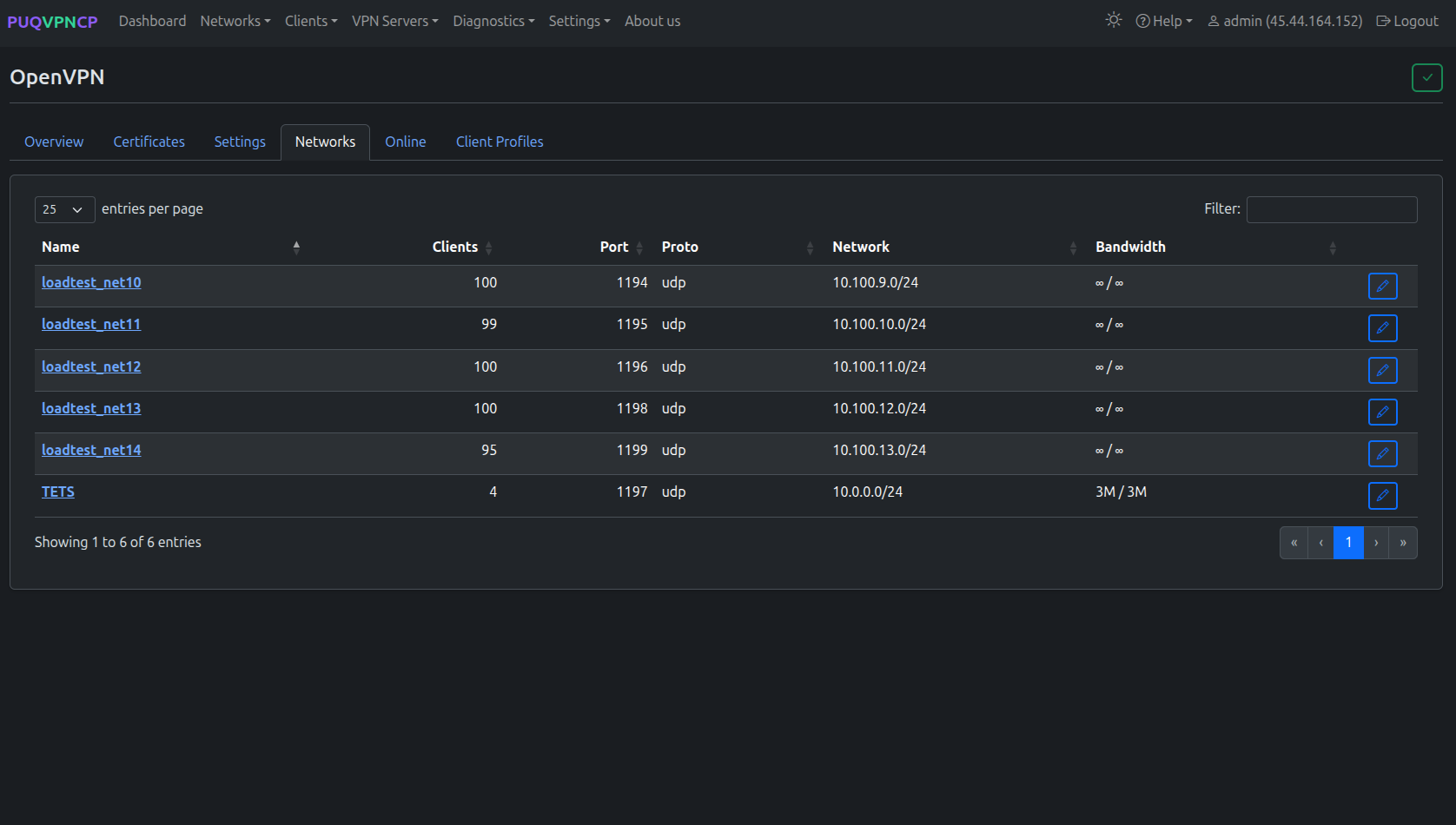
Task: Click the PUQVPNCP logo
Action: (x=52, y=22)
